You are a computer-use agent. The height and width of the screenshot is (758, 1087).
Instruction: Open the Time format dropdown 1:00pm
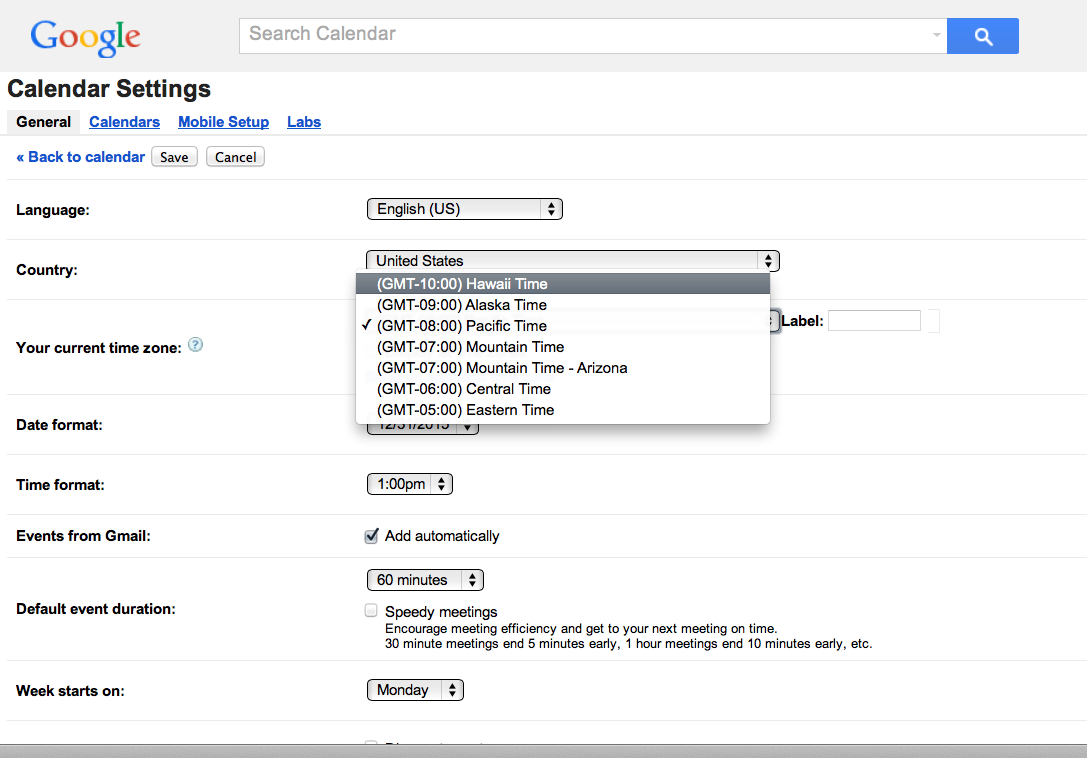coord(410,484)
